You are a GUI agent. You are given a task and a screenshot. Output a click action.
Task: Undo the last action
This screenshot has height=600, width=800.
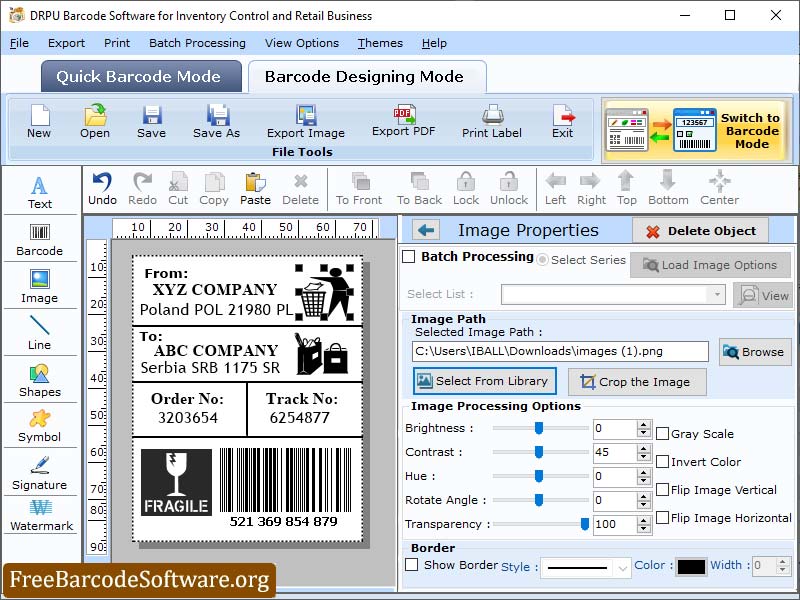(103, 189)
